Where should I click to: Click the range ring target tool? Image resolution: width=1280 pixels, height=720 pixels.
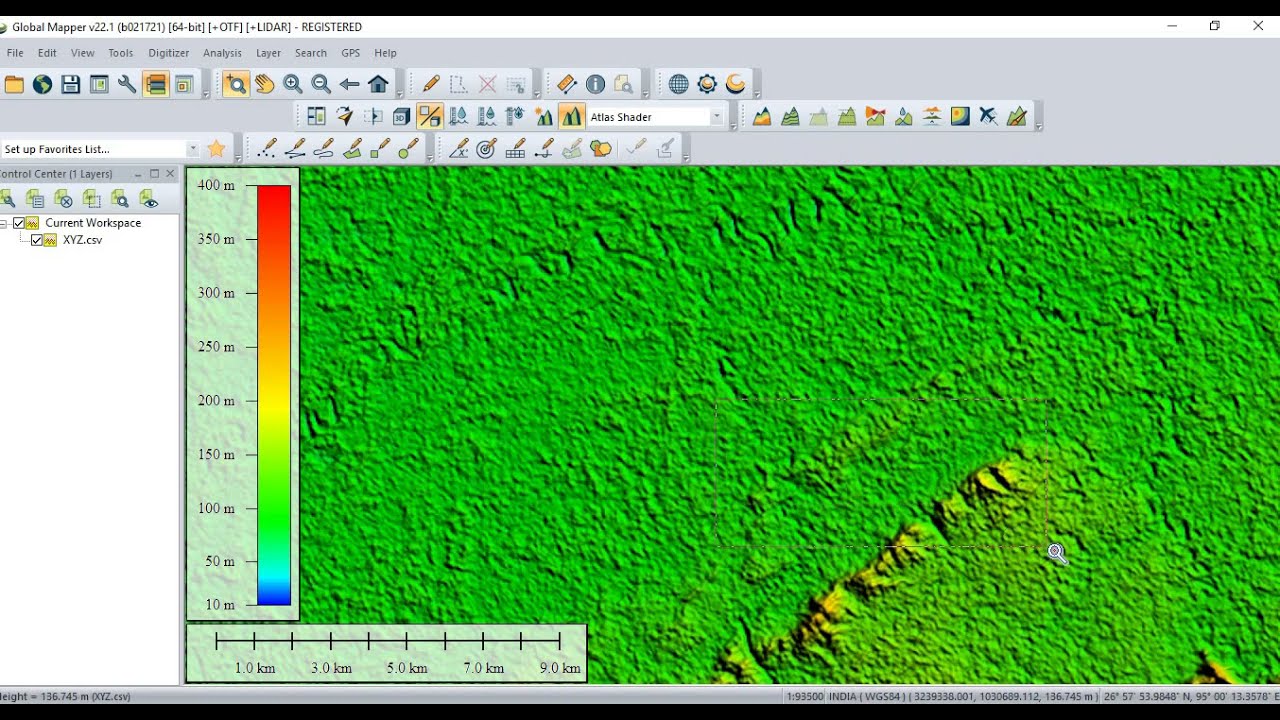pos(487,149)
